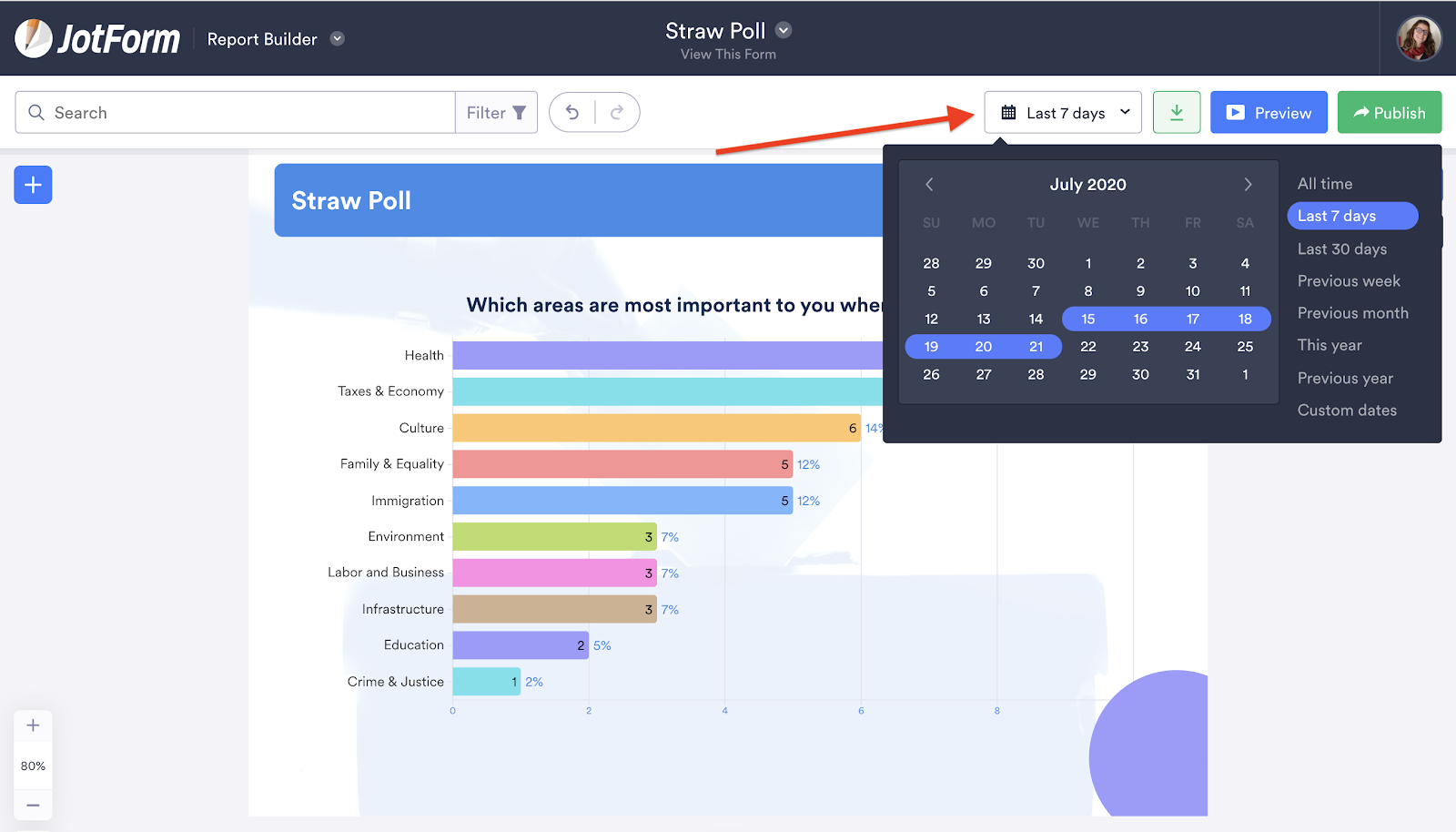Select All time range option
The width and height of the screenshot is (1456, 832).
1325,184
